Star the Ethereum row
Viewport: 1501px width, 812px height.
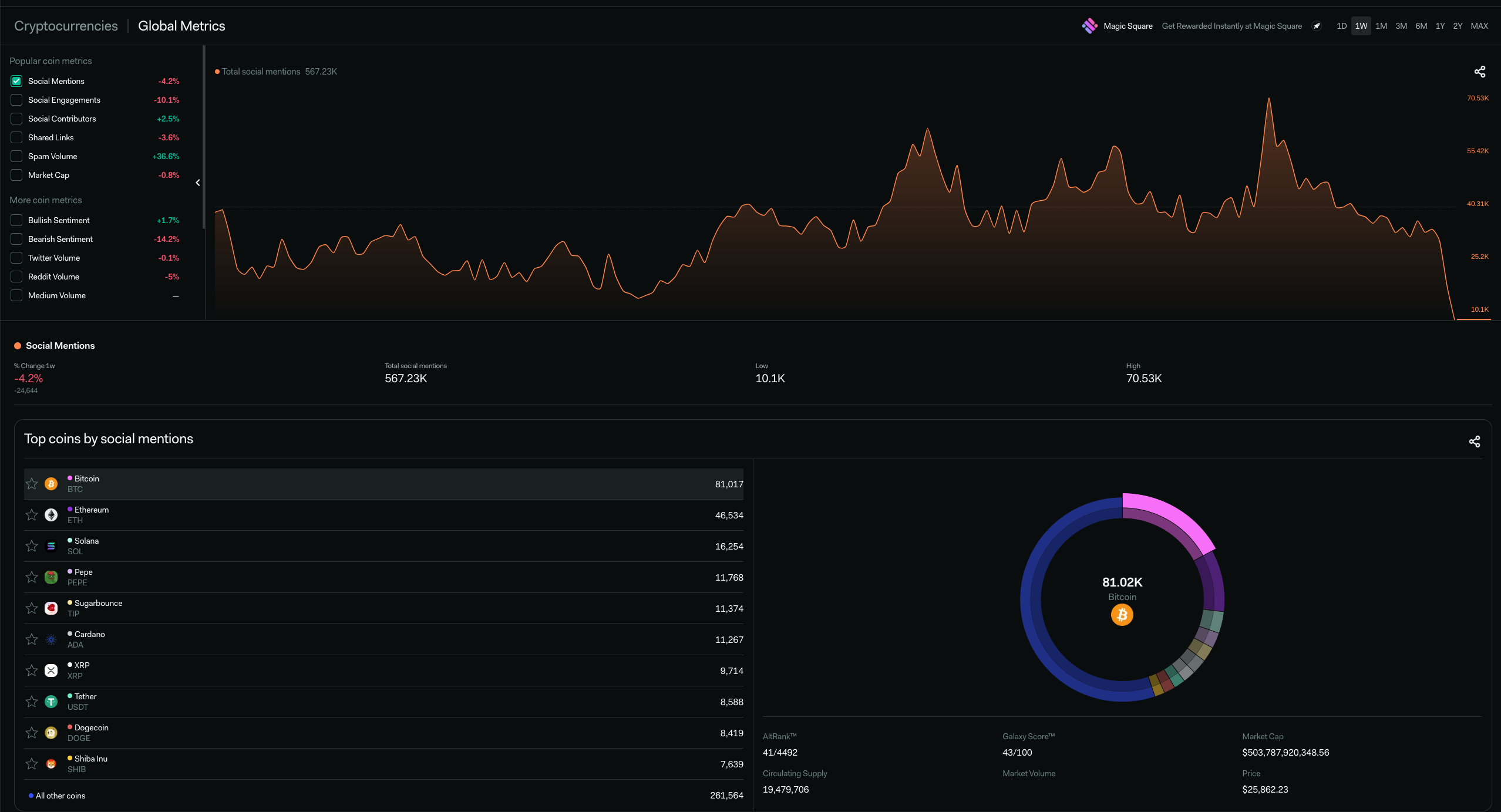coord(32,515)
